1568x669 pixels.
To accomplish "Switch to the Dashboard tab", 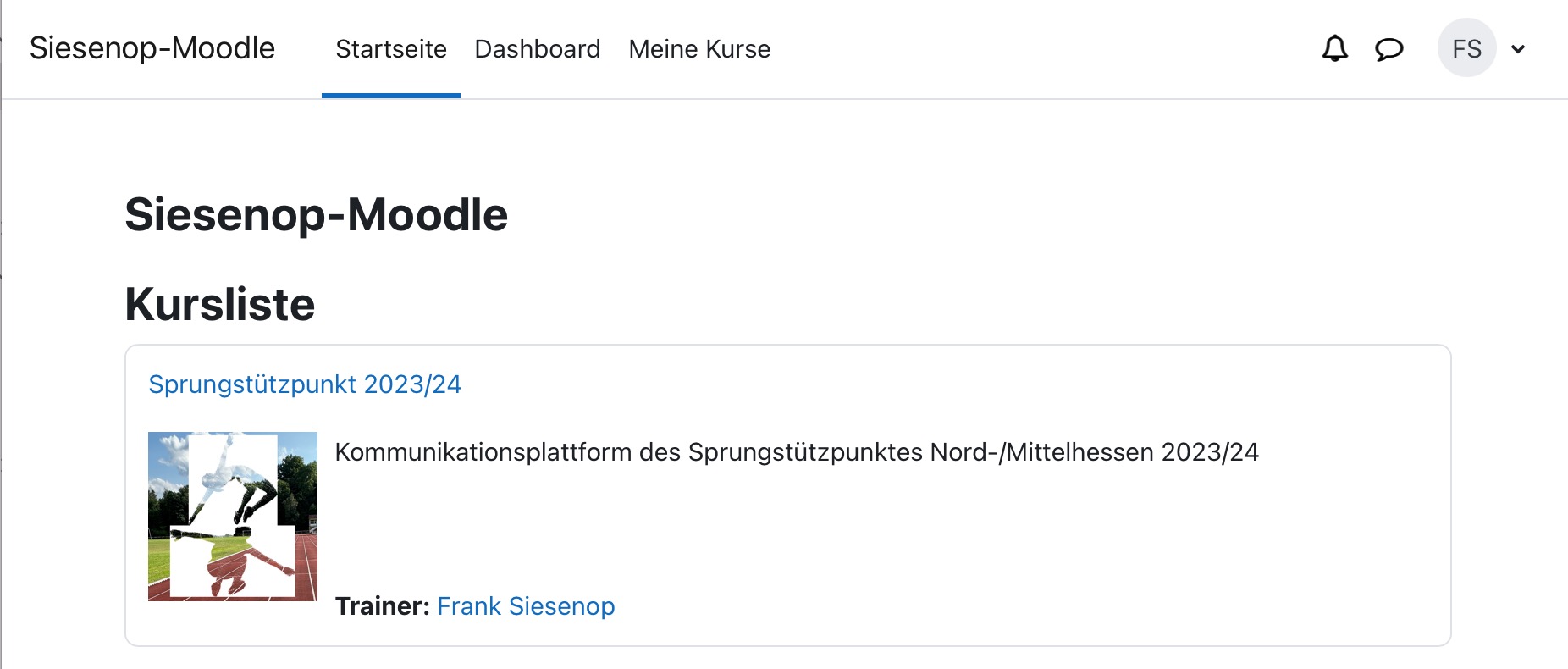I will click(538, 49).
